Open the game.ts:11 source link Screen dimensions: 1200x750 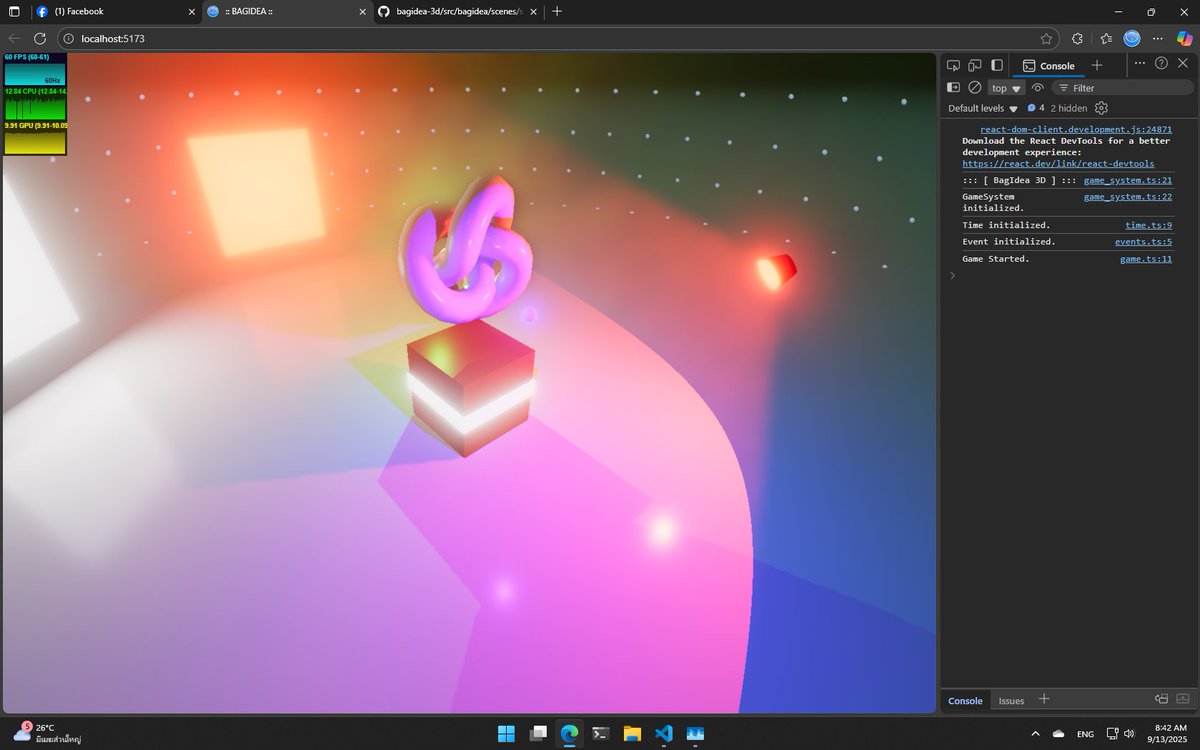1146,259
